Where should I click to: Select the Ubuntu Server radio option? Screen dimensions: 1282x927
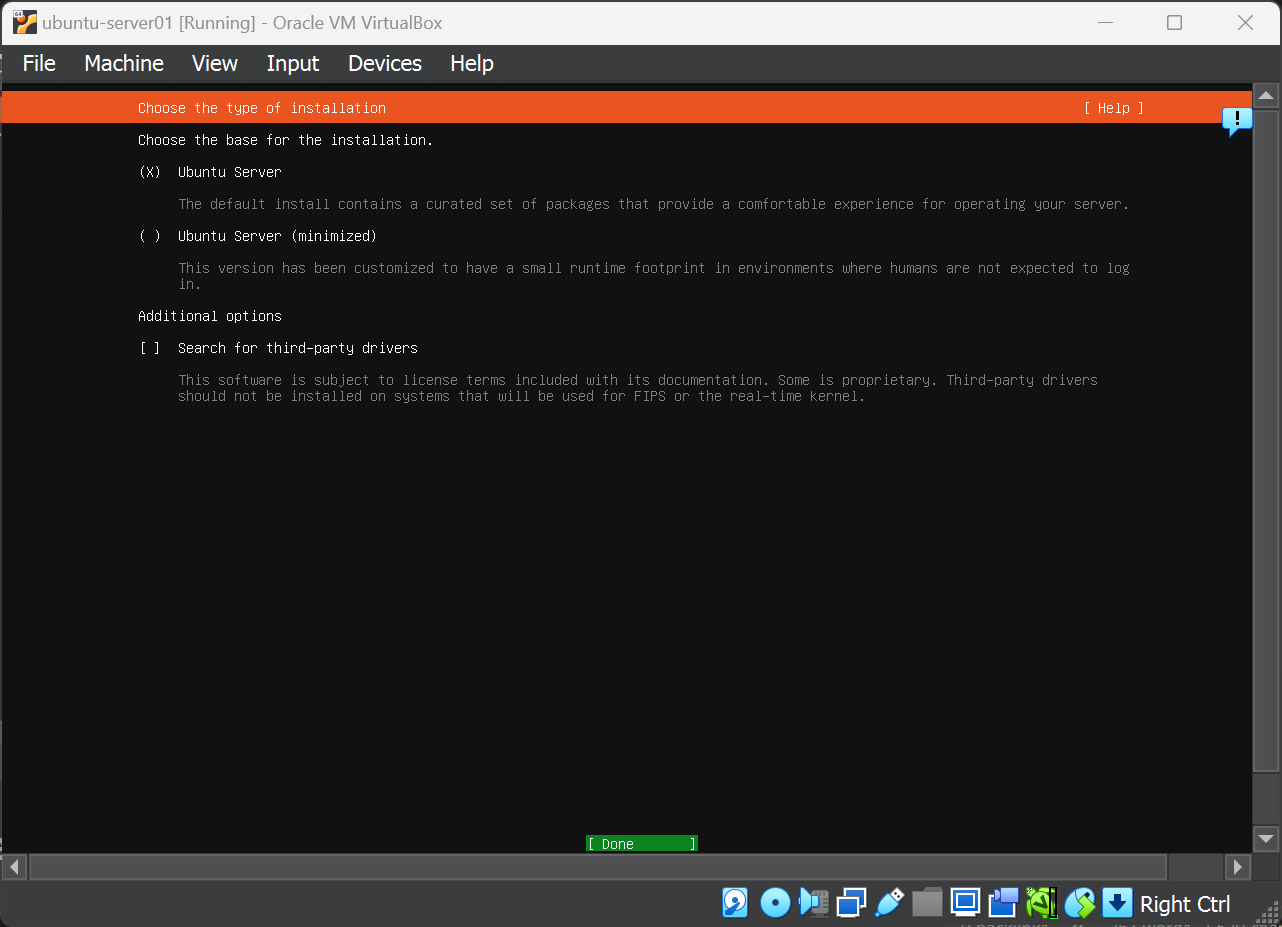pyautogui.click(x=150, y=172)
